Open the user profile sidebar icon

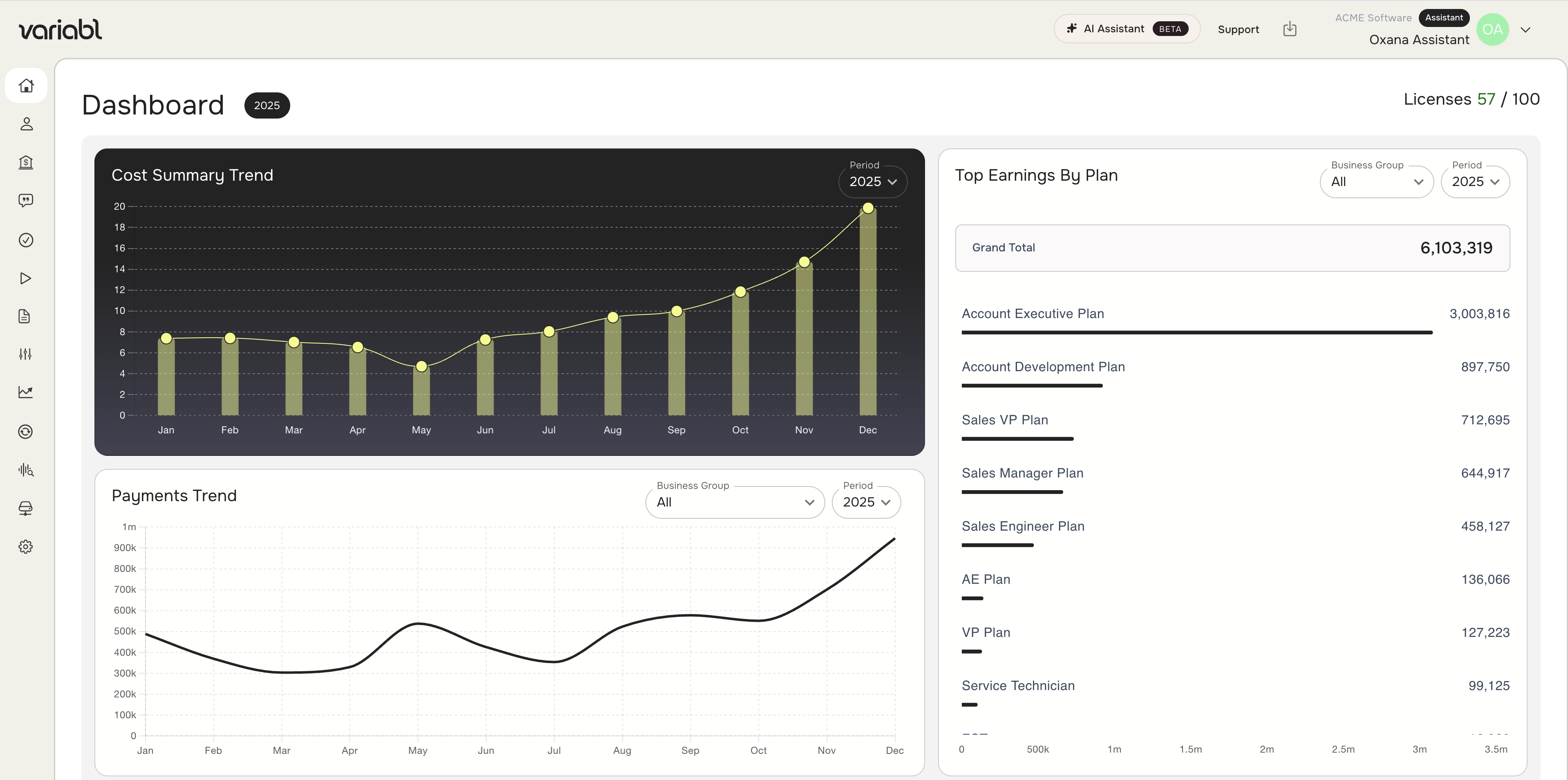point(26,124)
